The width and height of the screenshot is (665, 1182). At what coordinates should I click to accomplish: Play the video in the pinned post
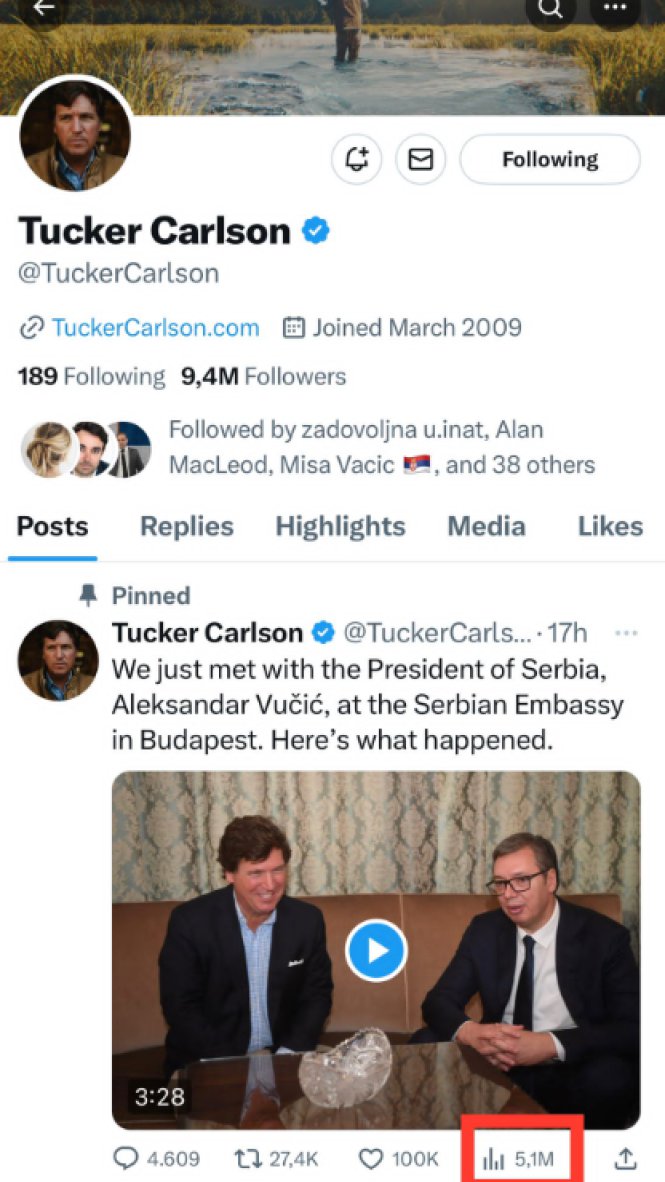(376, 949)
